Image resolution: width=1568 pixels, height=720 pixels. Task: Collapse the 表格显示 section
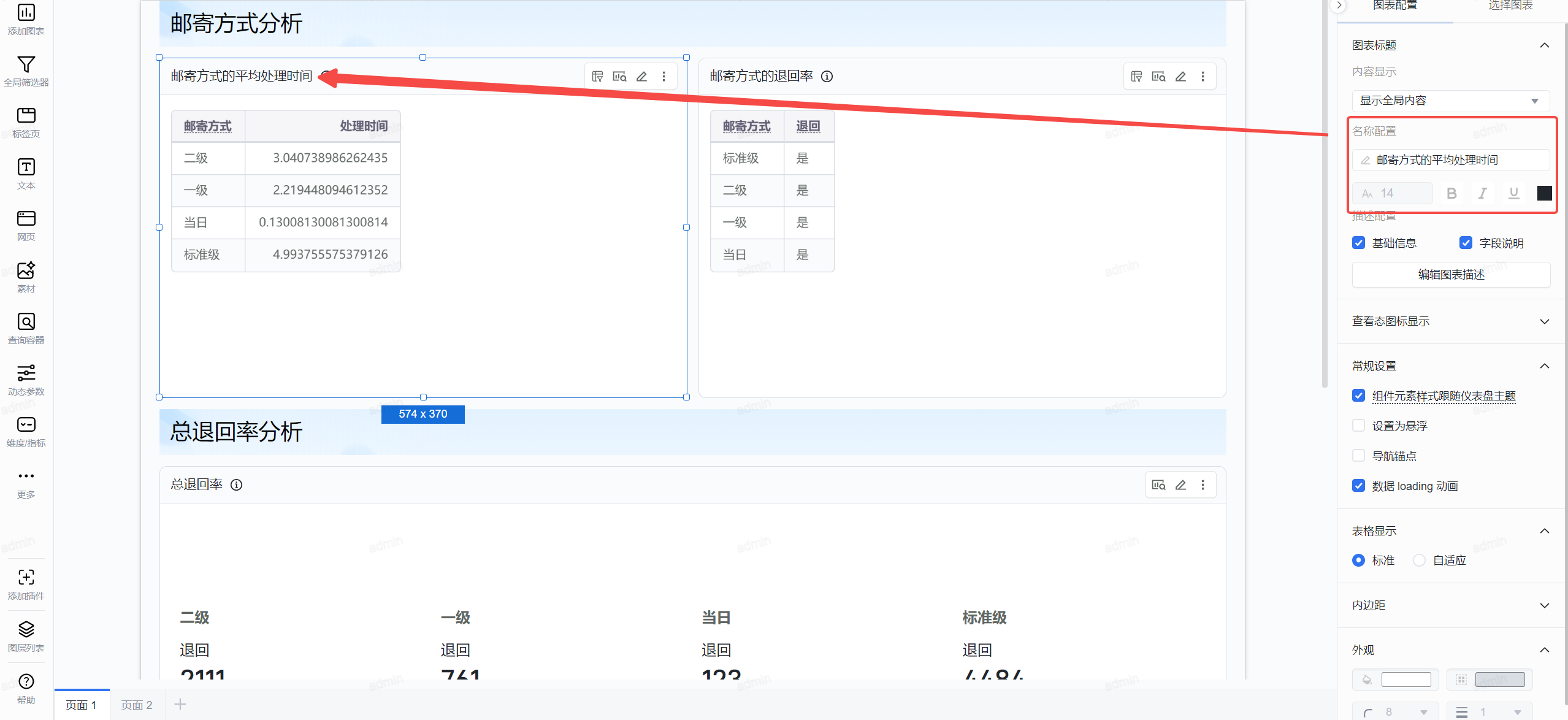coord(1544,531)
